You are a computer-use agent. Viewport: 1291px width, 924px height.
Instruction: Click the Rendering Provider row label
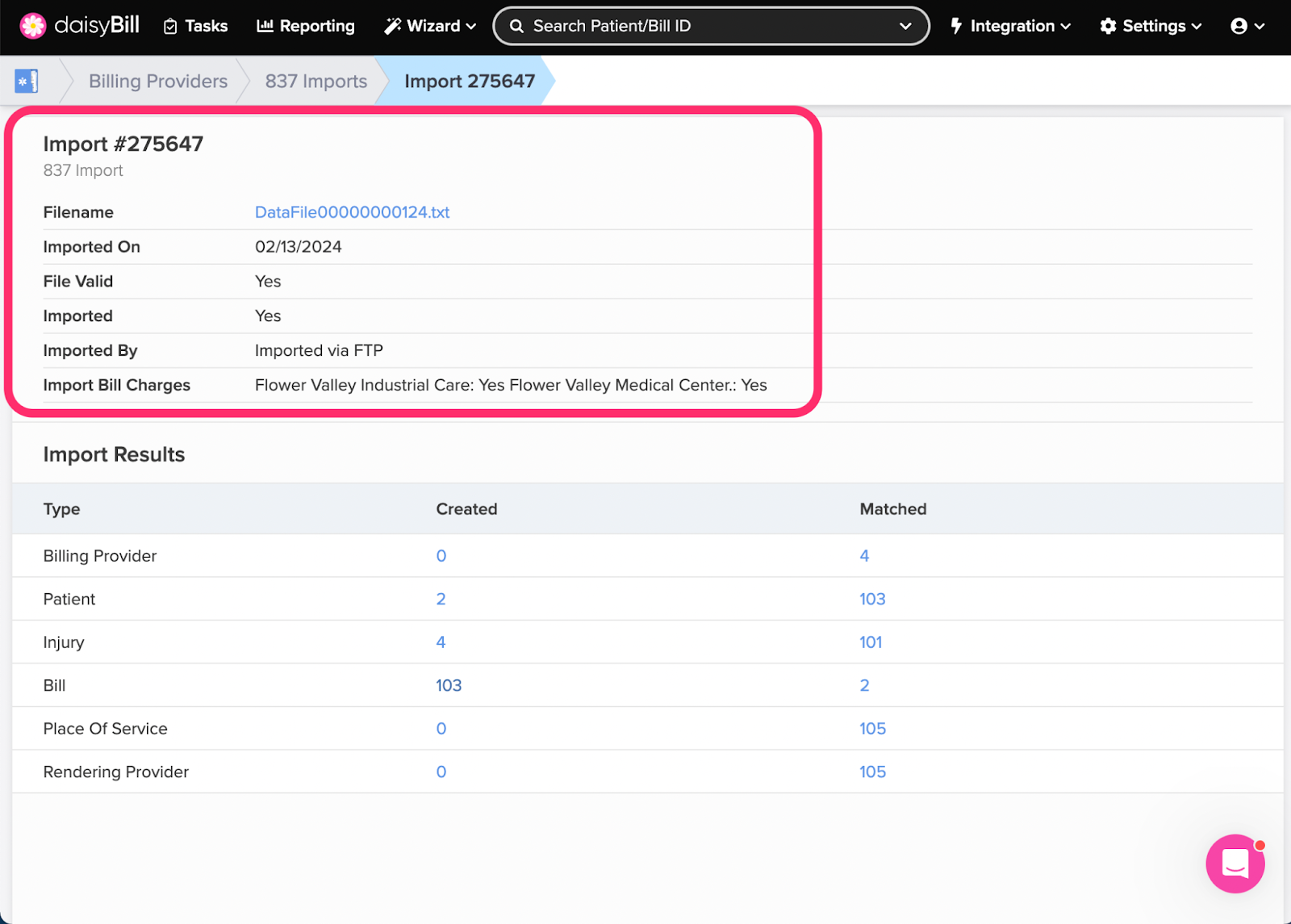pos(115,771)
